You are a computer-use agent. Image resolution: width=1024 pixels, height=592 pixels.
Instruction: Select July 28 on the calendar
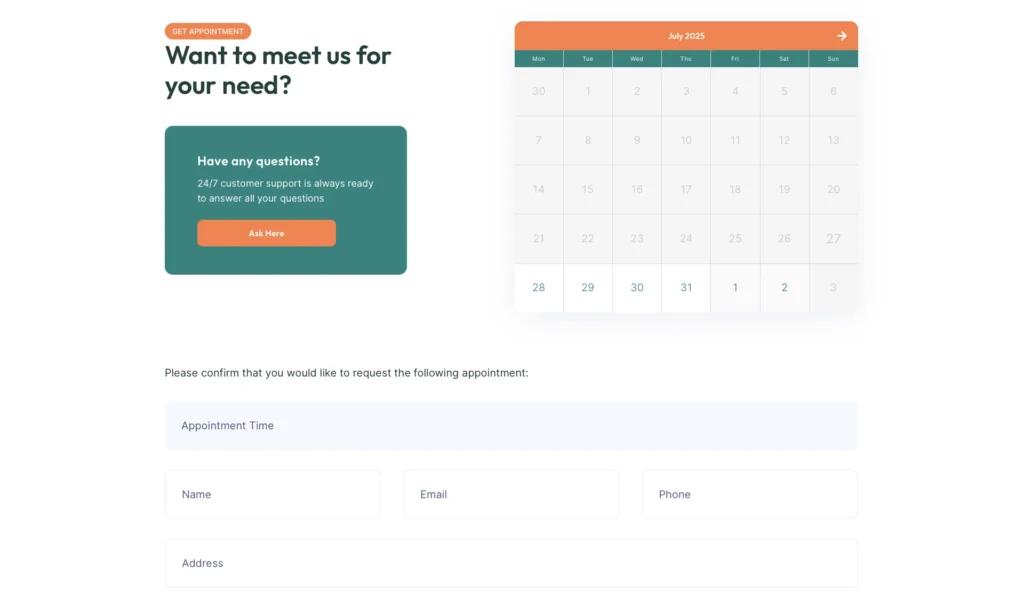(539, 288)
